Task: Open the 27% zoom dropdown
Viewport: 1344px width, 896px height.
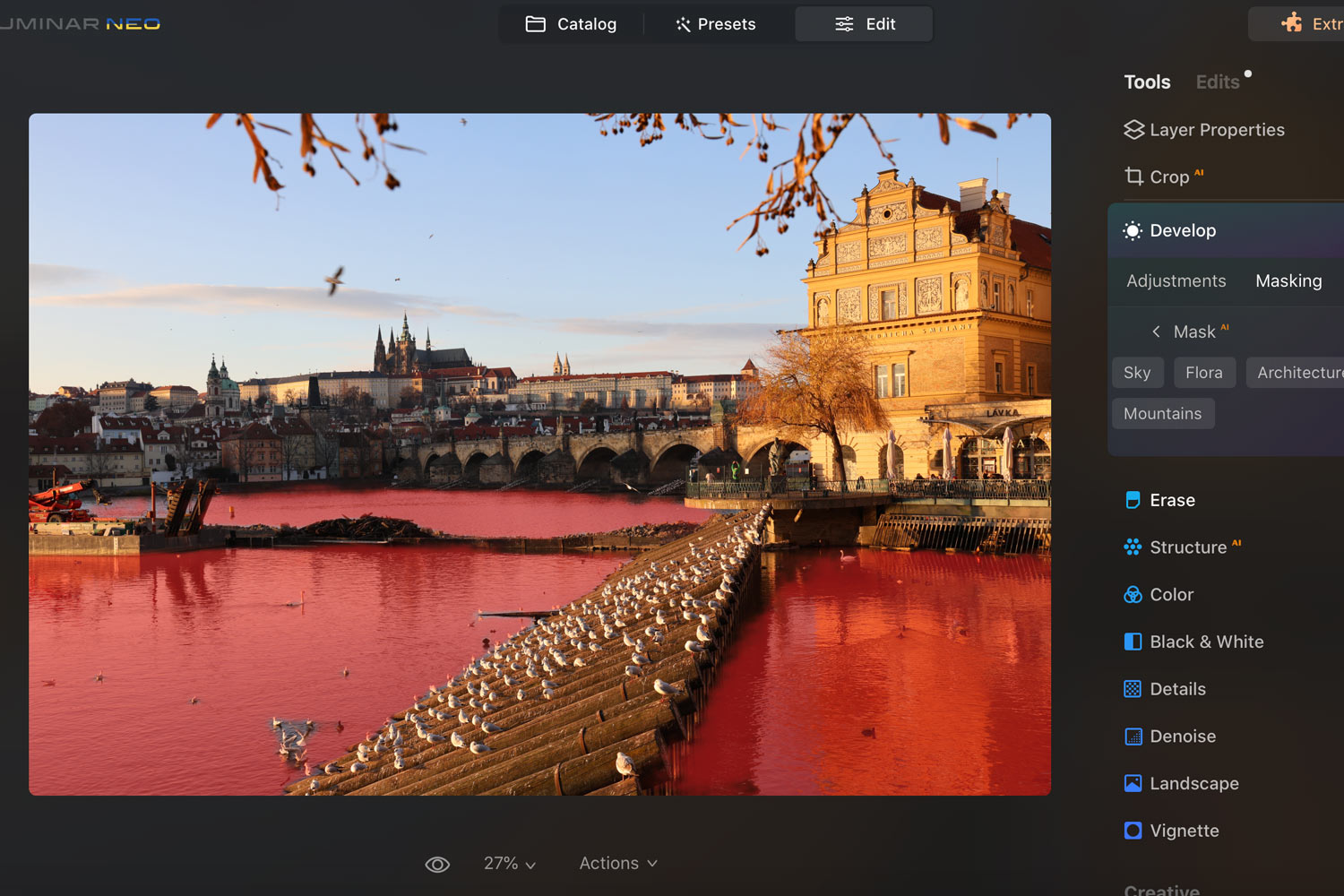Action: pyautogui.click(x=509, y=864)
